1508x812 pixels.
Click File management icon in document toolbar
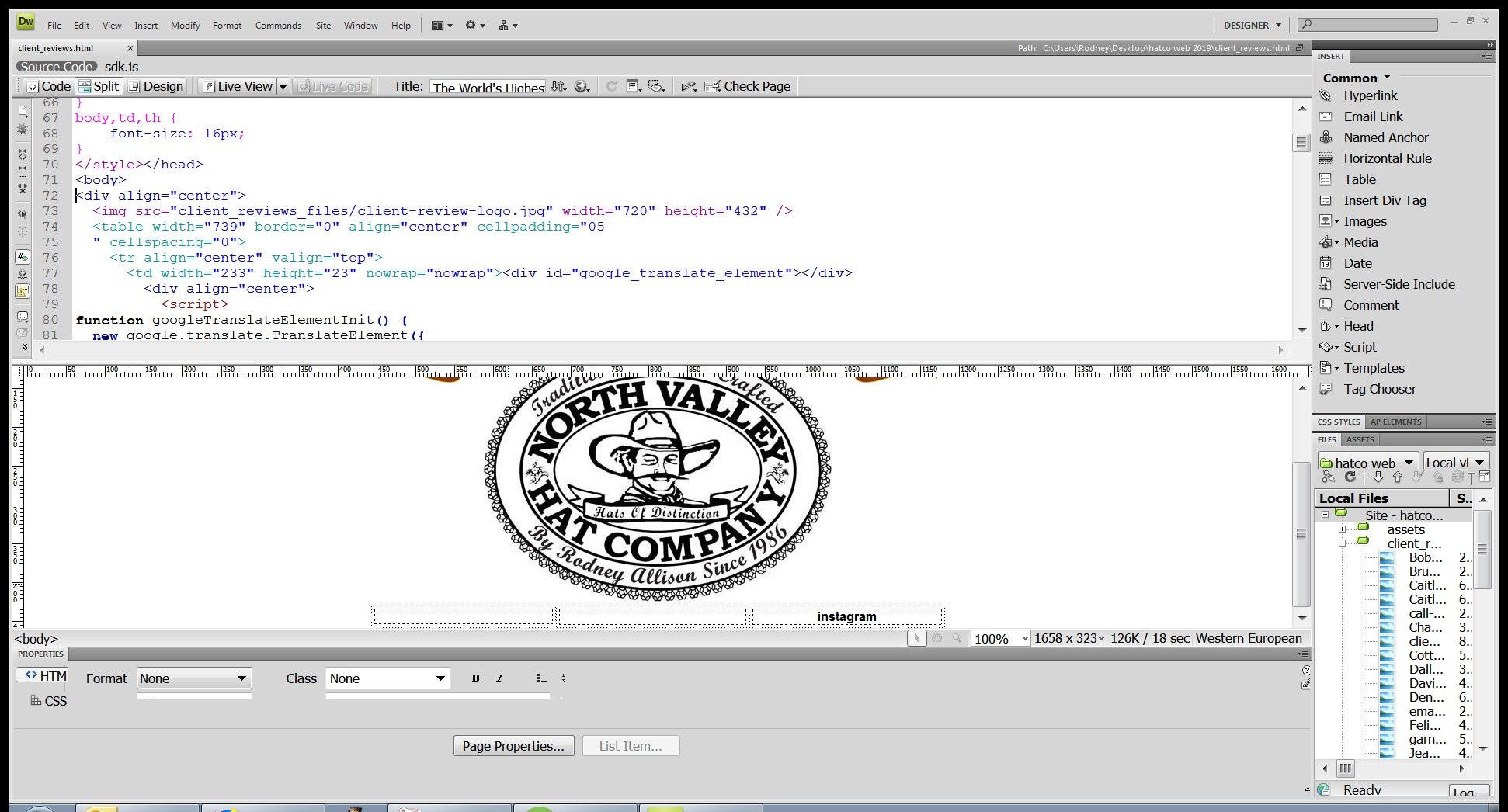[x=559, y=86]
